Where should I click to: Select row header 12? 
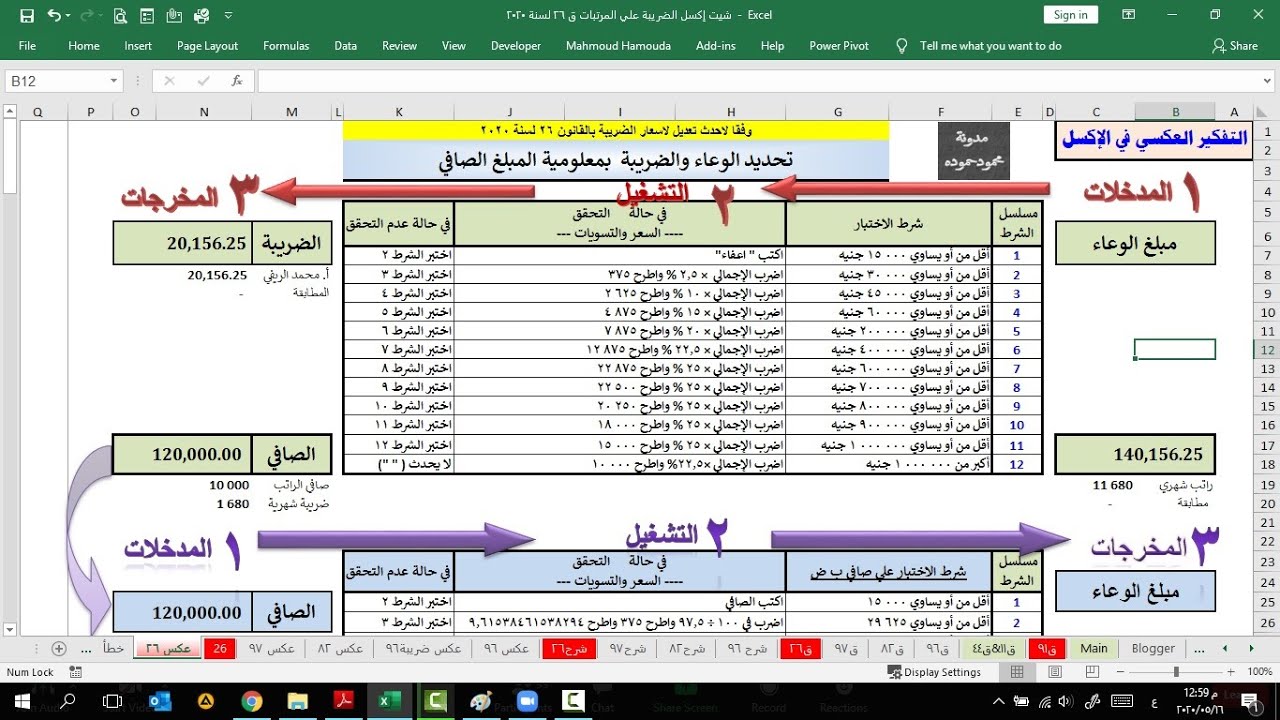click(1266, 350)
